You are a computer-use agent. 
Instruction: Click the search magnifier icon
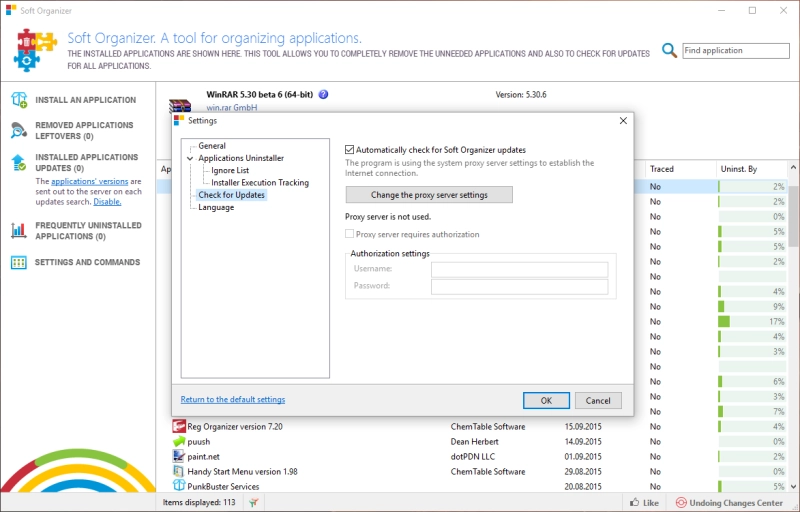pos(669,50)
